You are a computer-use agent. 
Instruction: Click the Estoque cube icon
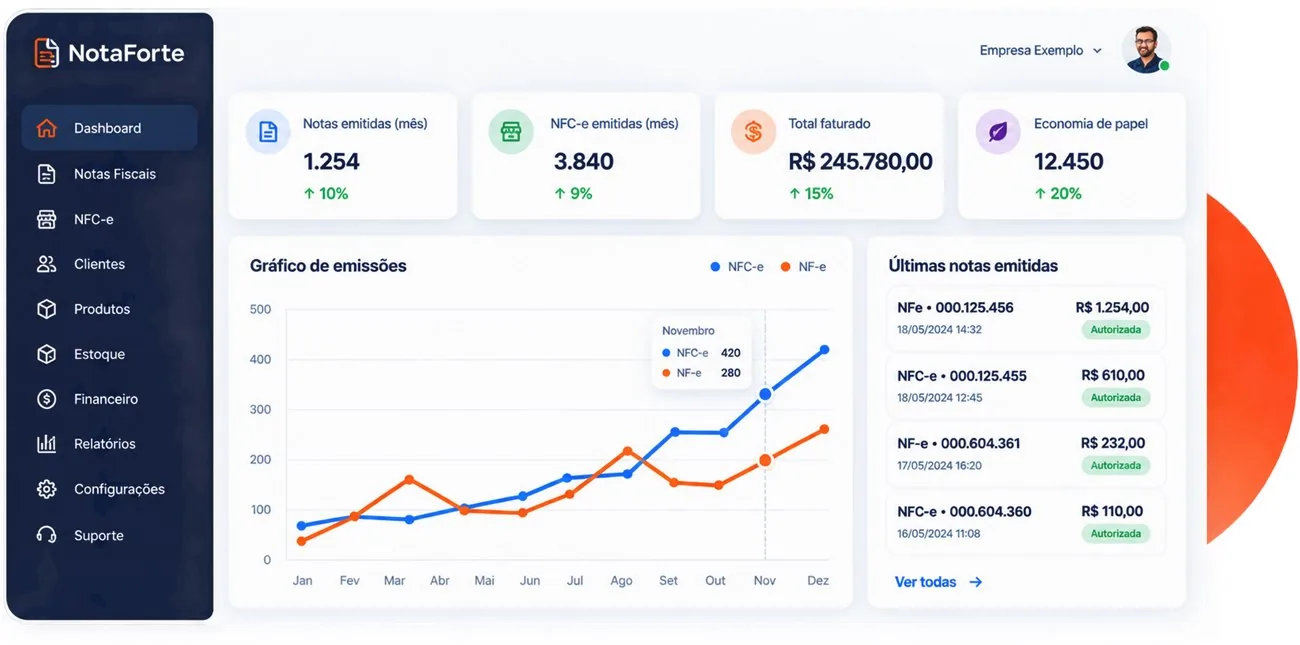(46, 354)
